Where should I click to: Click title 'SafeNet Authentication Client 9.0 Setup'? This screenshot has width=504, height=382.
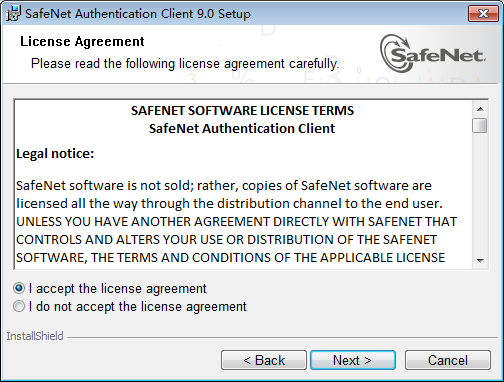pos(138,14)
